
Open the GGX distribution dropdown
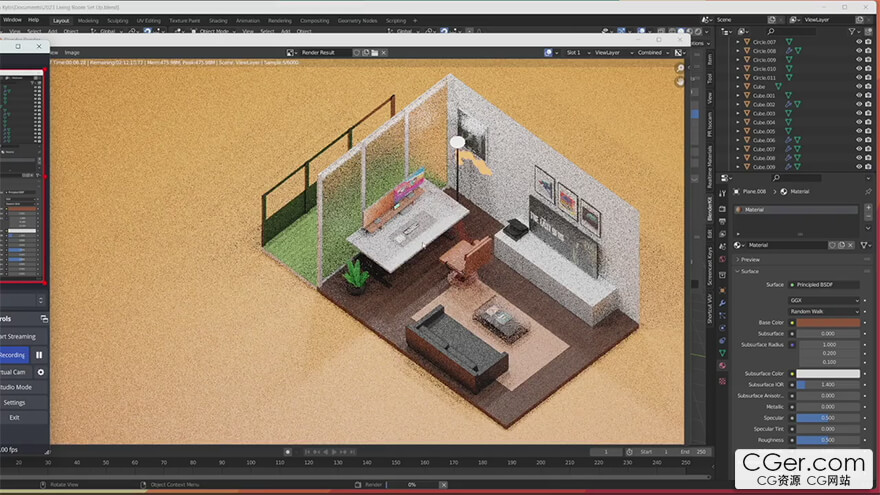pos(823,299)
